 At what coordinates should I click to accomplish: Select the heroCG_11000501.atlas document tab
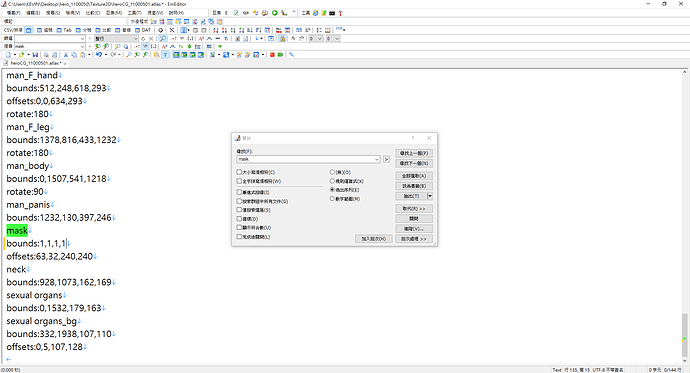click(35, 63)
